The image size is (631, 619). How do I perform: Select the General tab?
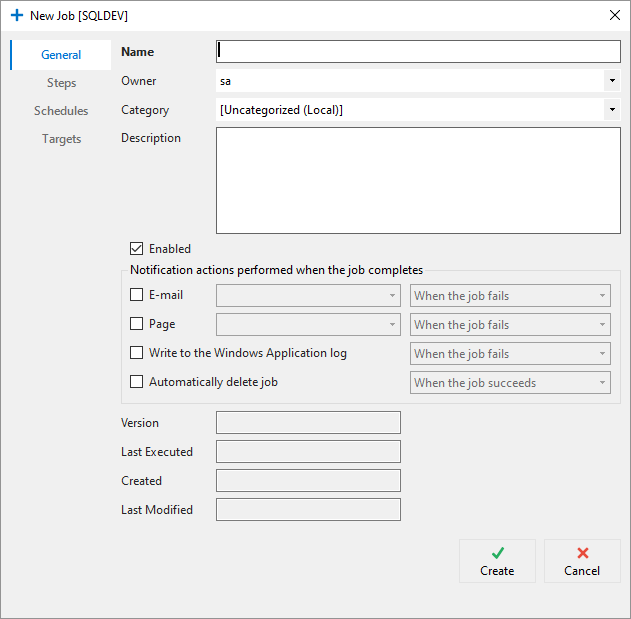click(x=61, y=55)
